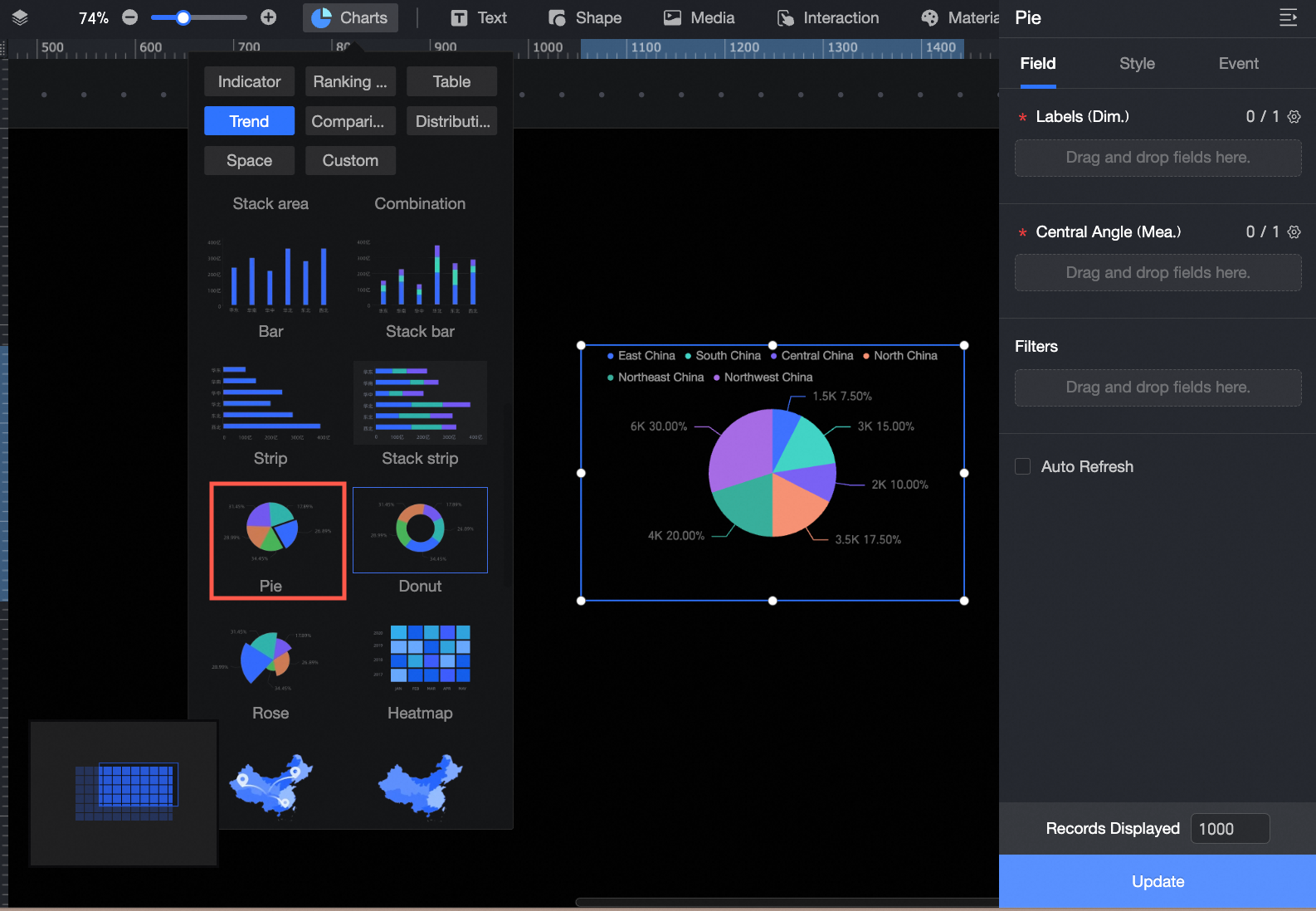This screenshot has width=1316, height=911.
Task: Select the Distribution chart category button
Action: [452, 121]
